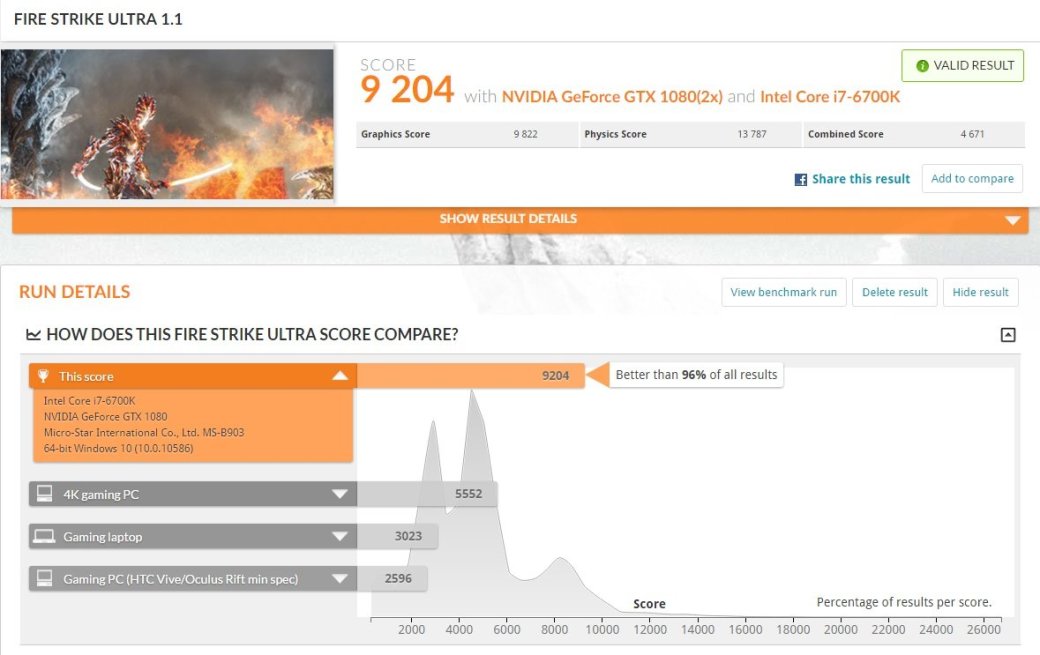Click the 2596 Gaming PC min spec bar
The image size is (1040, 655).
coord(392,579)
